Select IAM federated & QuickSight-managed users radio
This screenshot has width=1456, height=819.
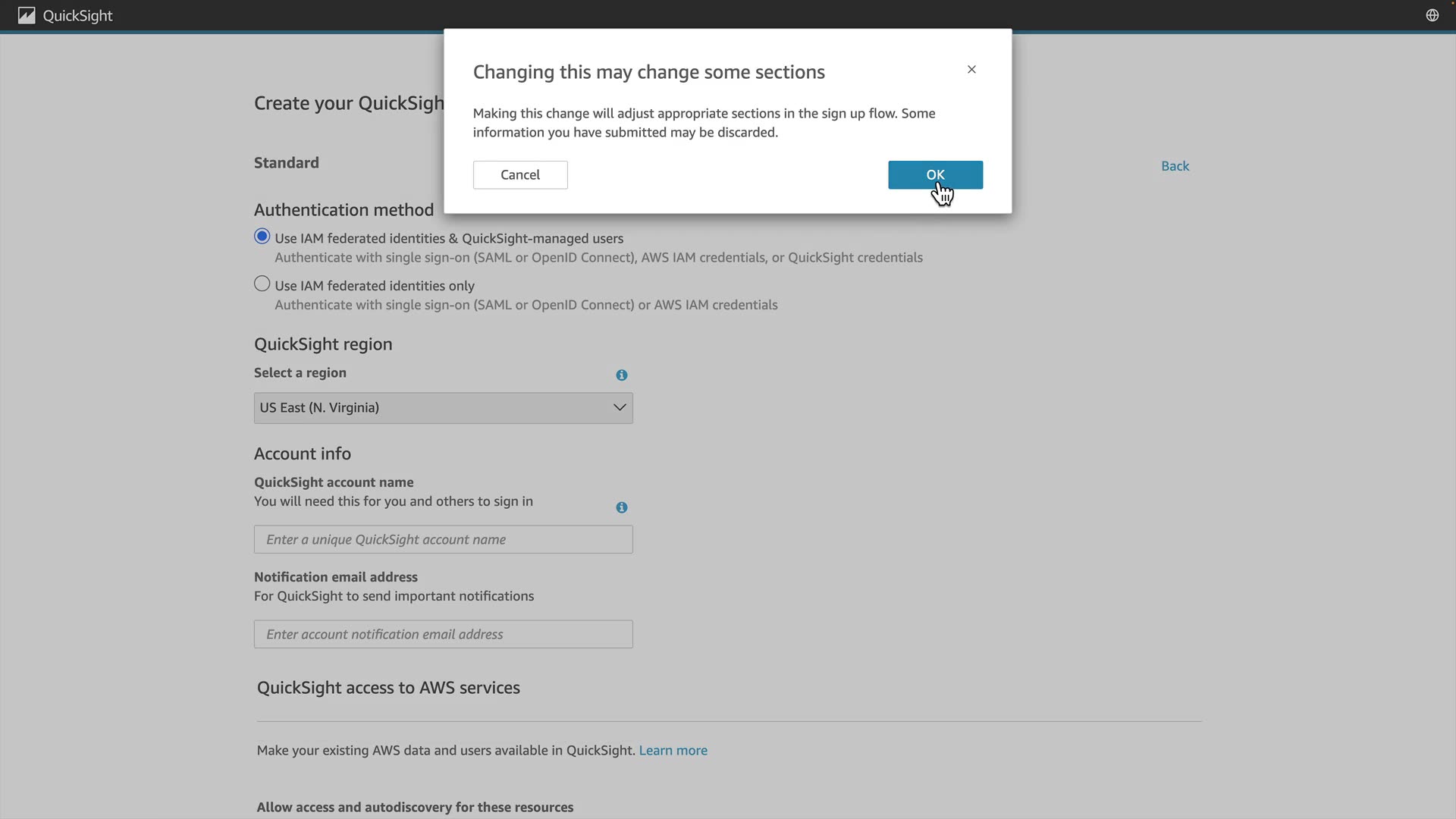tap(262, 237)
